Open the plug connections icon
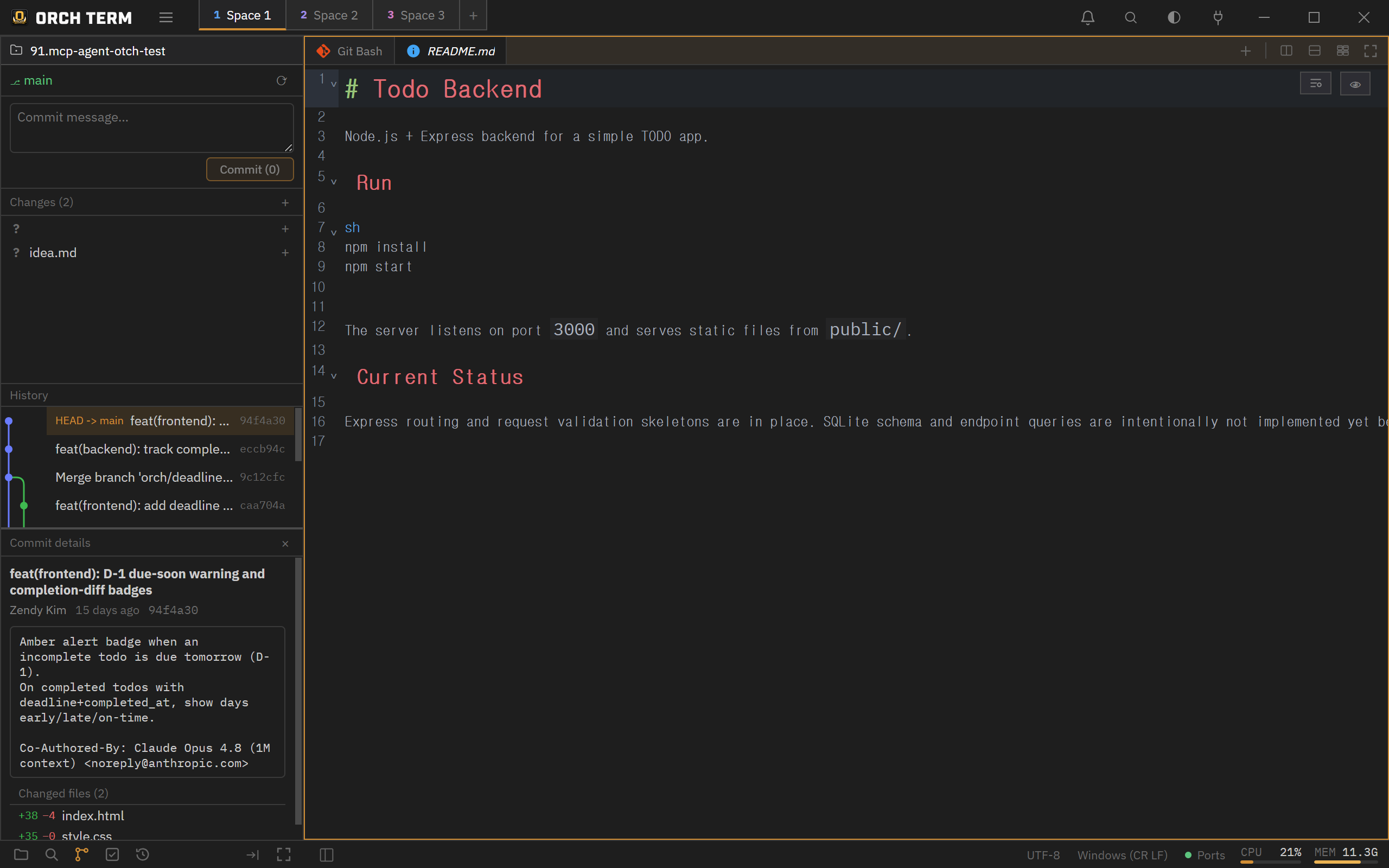The width and height of the screenshot is (1389, 868). point(1218,17)
